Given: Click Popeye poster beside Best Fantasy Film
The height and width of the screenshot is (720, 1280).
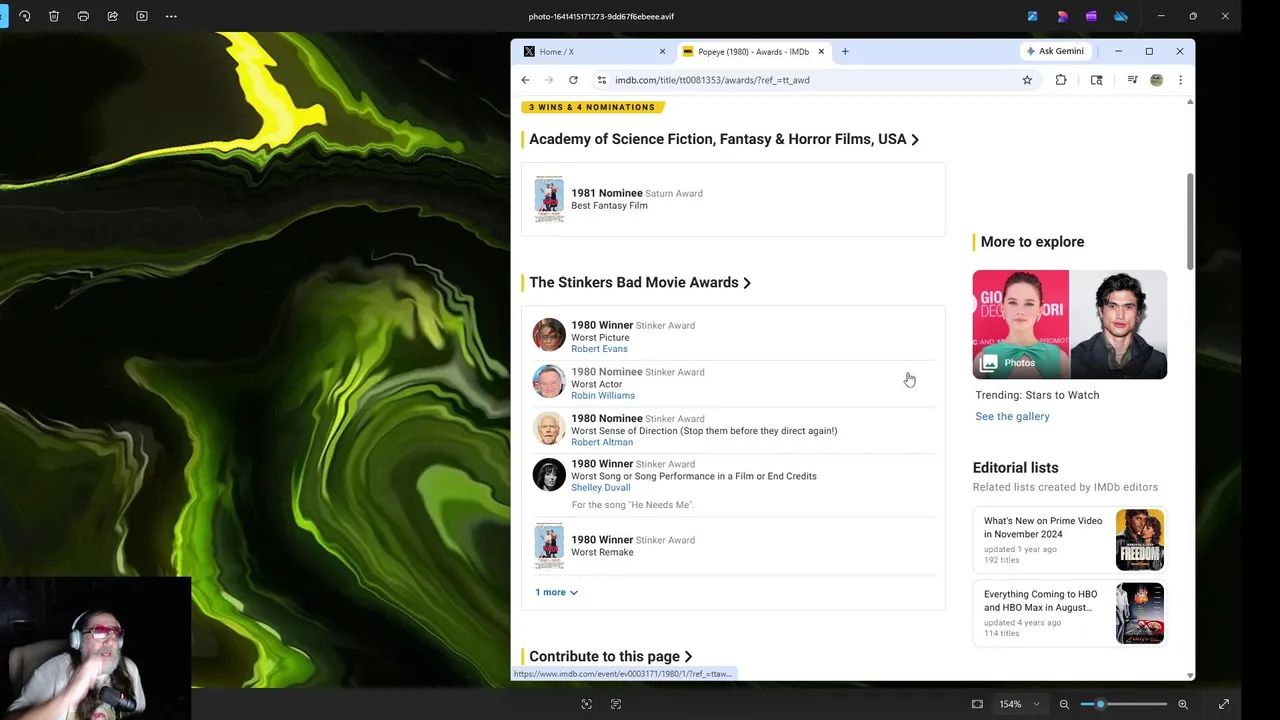Looking at the screenshot, I should tap(548, 199).
